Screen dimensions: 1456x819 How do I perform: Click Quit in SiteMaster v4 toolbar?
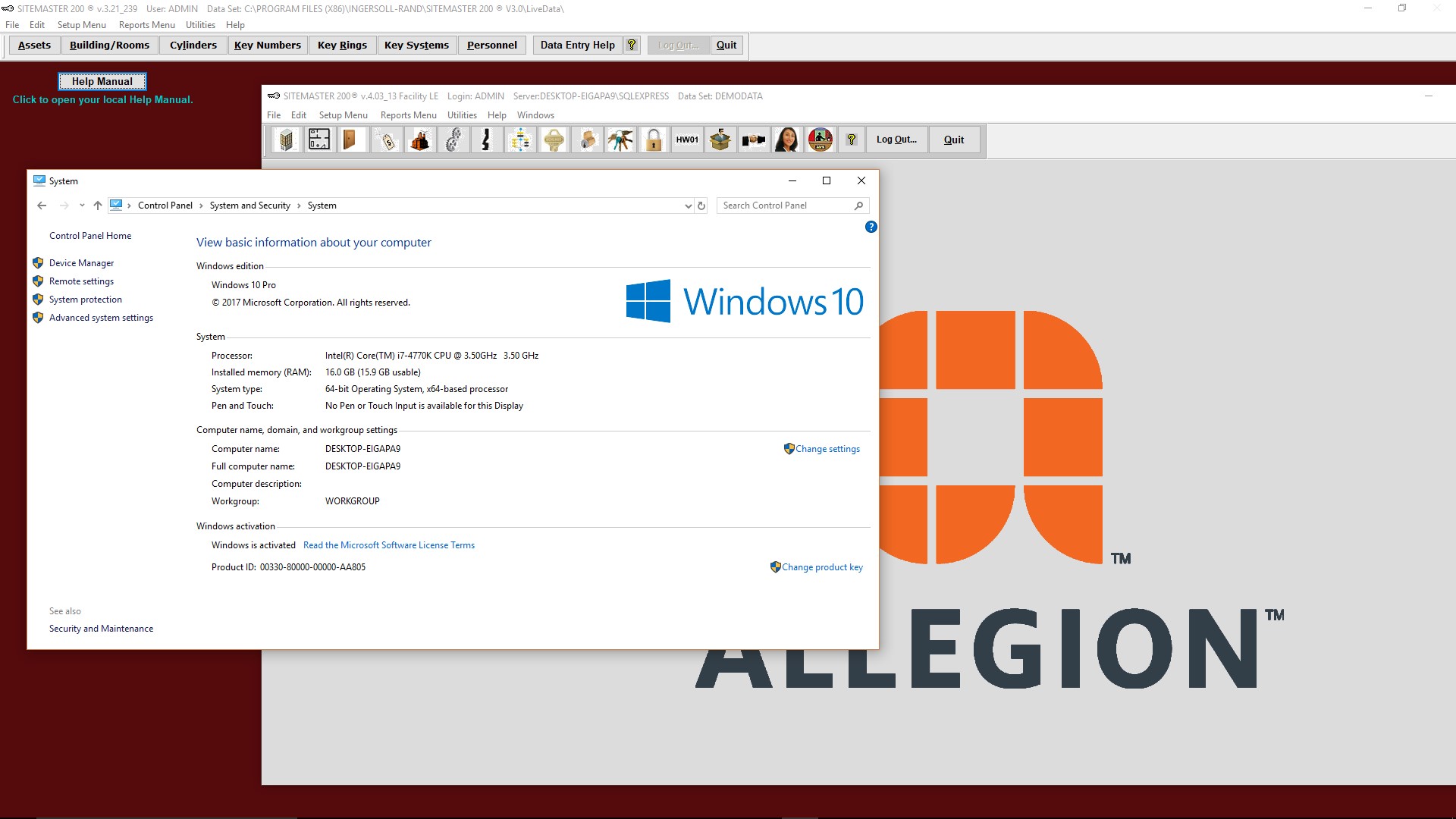[x=954, y=140]
